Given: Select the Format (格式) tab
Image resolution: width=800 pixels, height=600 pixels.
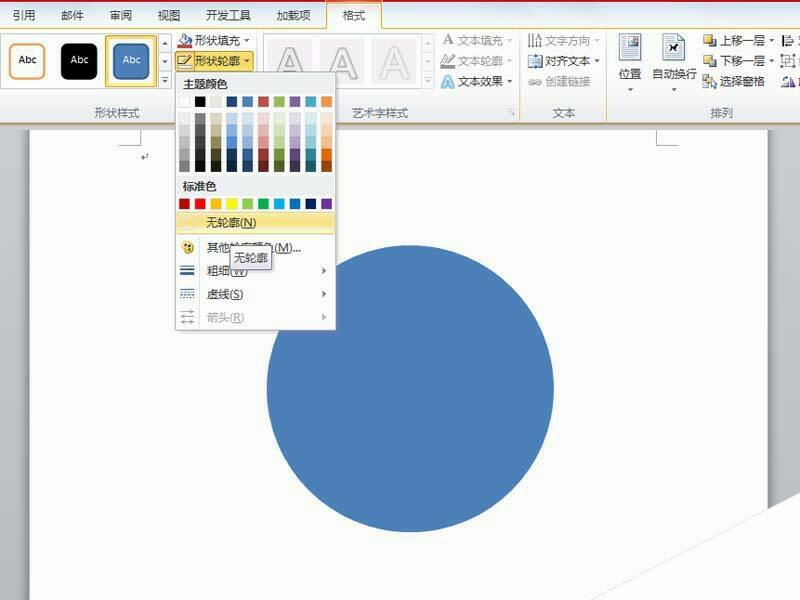Looking at the screenshot, I should [x=354, y=15].
